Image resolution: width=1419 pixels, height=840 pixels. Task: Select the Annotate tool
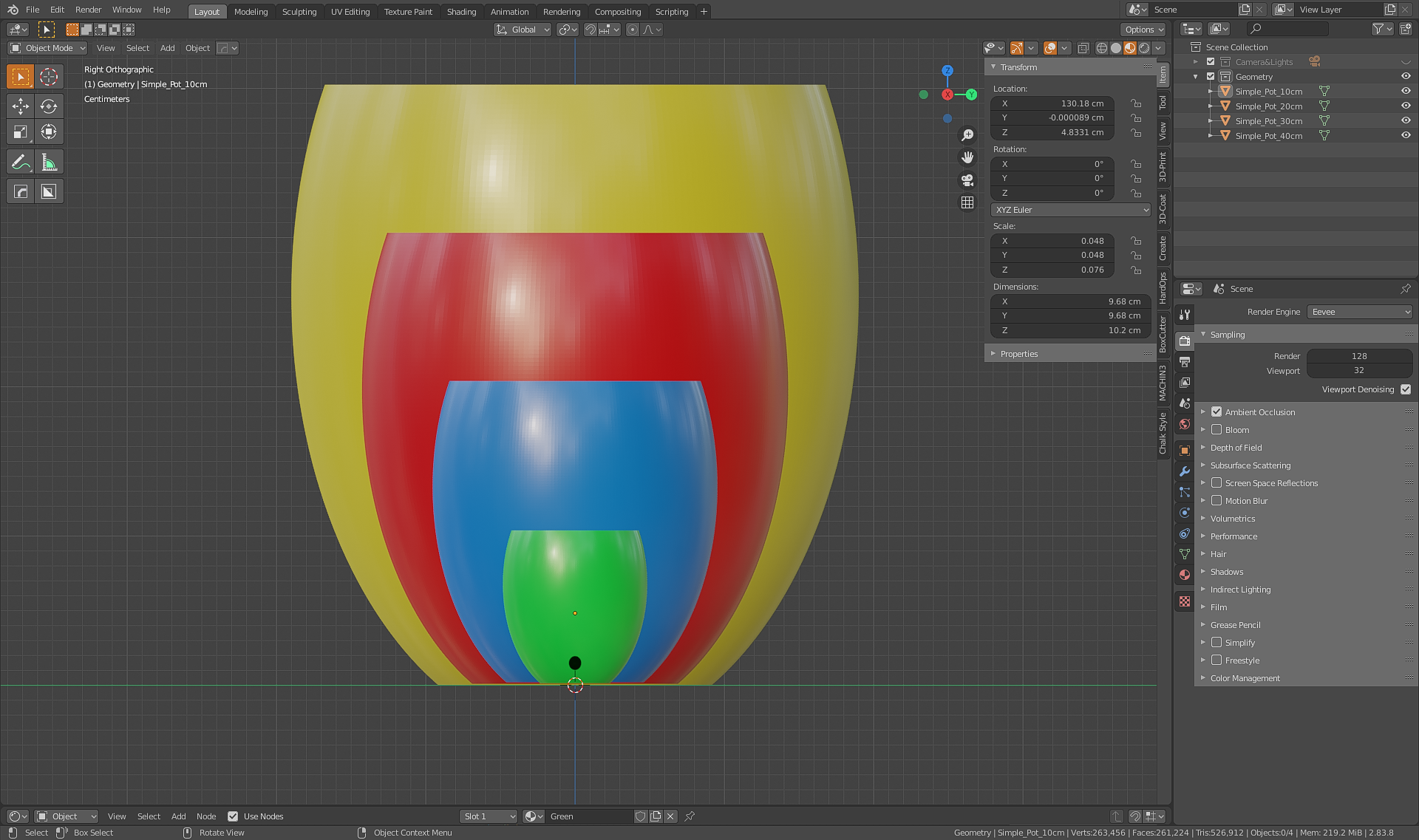pos(20,163)
